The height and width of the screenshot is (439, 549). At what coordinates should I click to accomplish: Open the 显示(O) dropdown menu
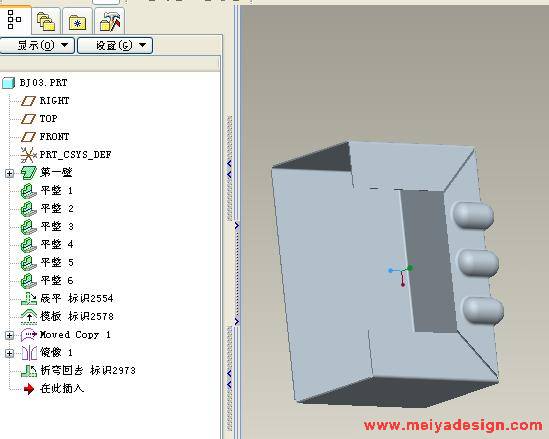coord(37,45)
